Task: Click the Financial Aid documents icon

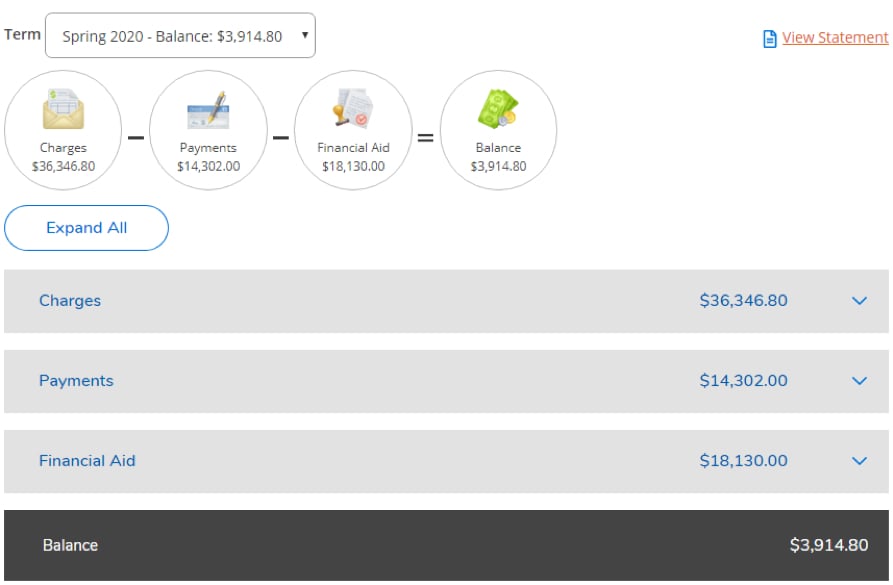Action: [x=351, y=110]
